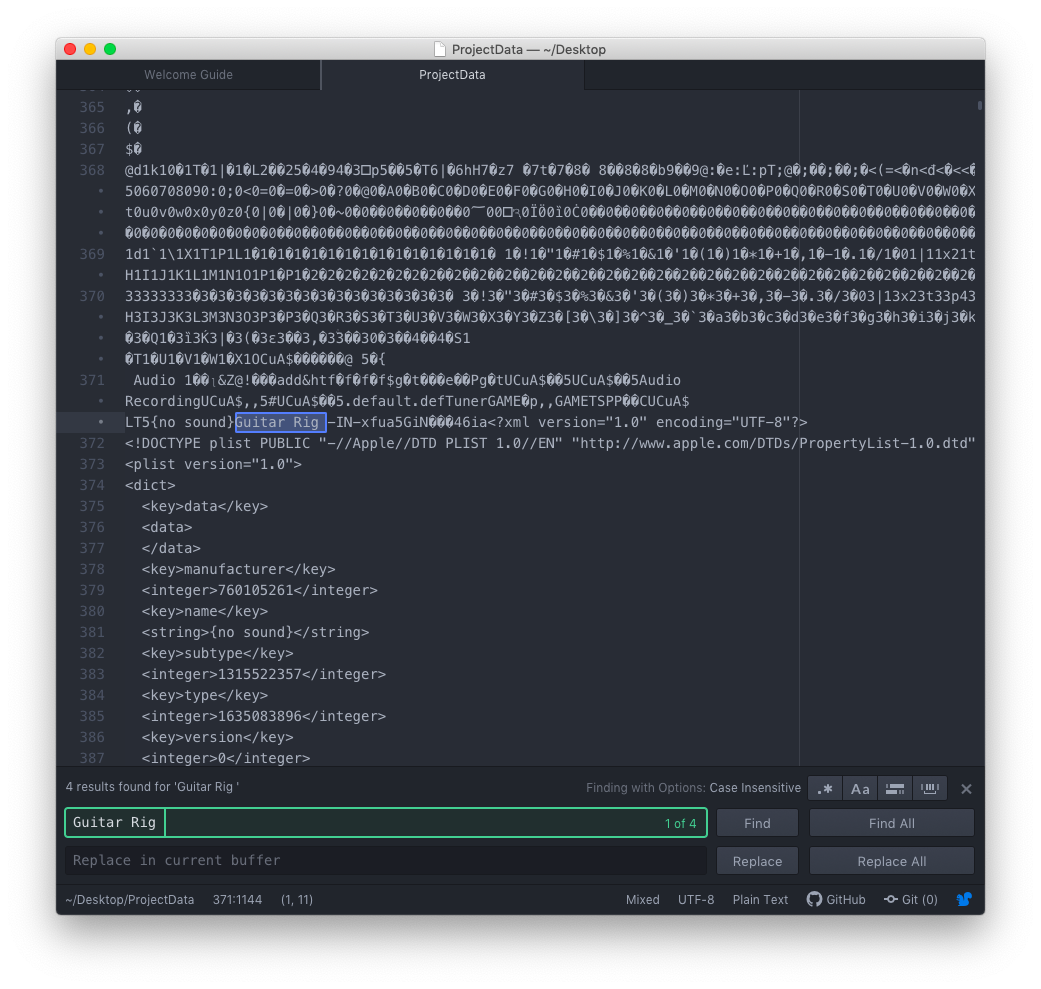The width and height of the screenshot is (1041, 989).
Task: Click the '<dict>' line
Action: tap(150, 485)
